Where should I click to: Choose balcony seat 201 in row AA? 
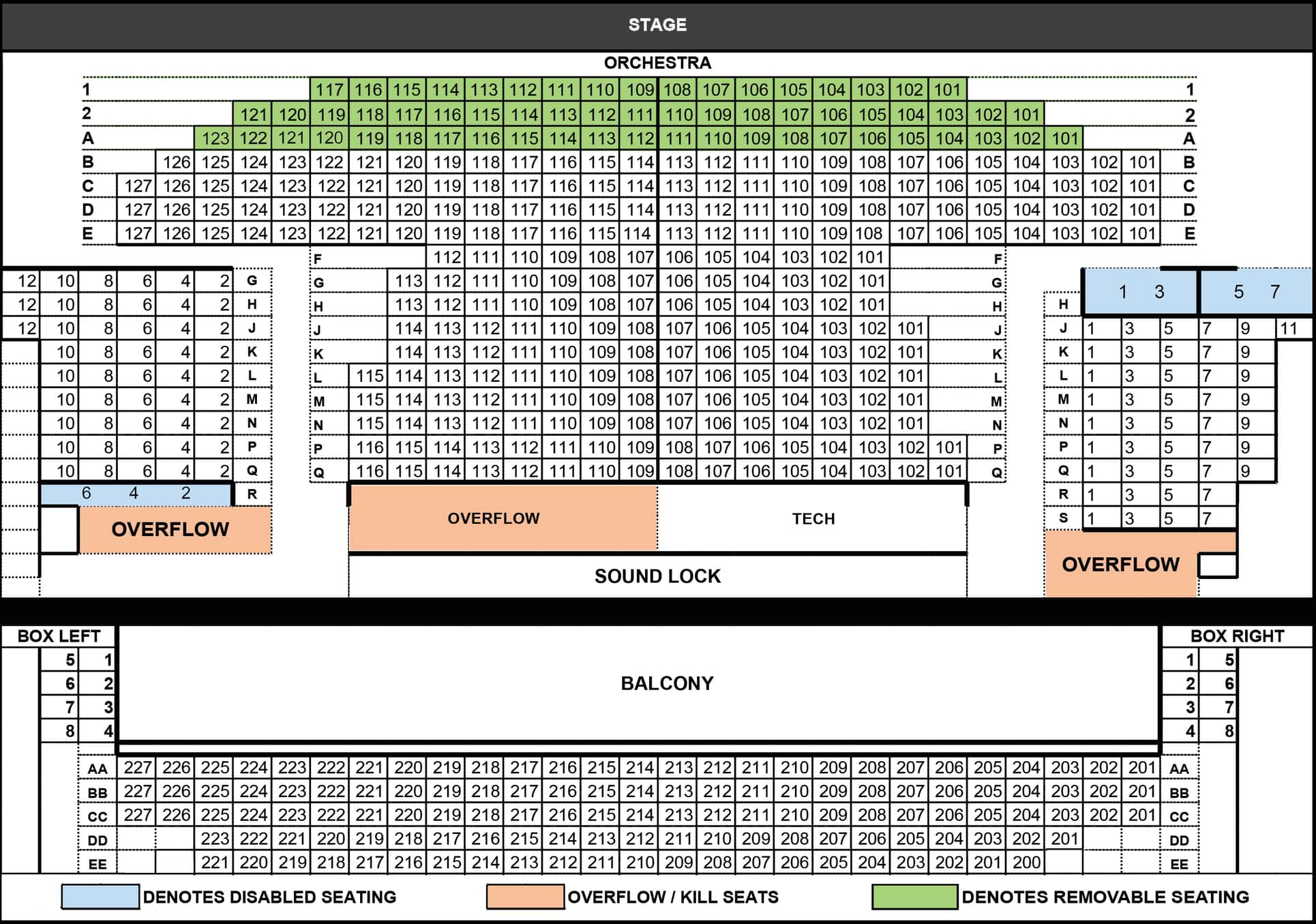pyautogui.click(x=1141, y=767)
